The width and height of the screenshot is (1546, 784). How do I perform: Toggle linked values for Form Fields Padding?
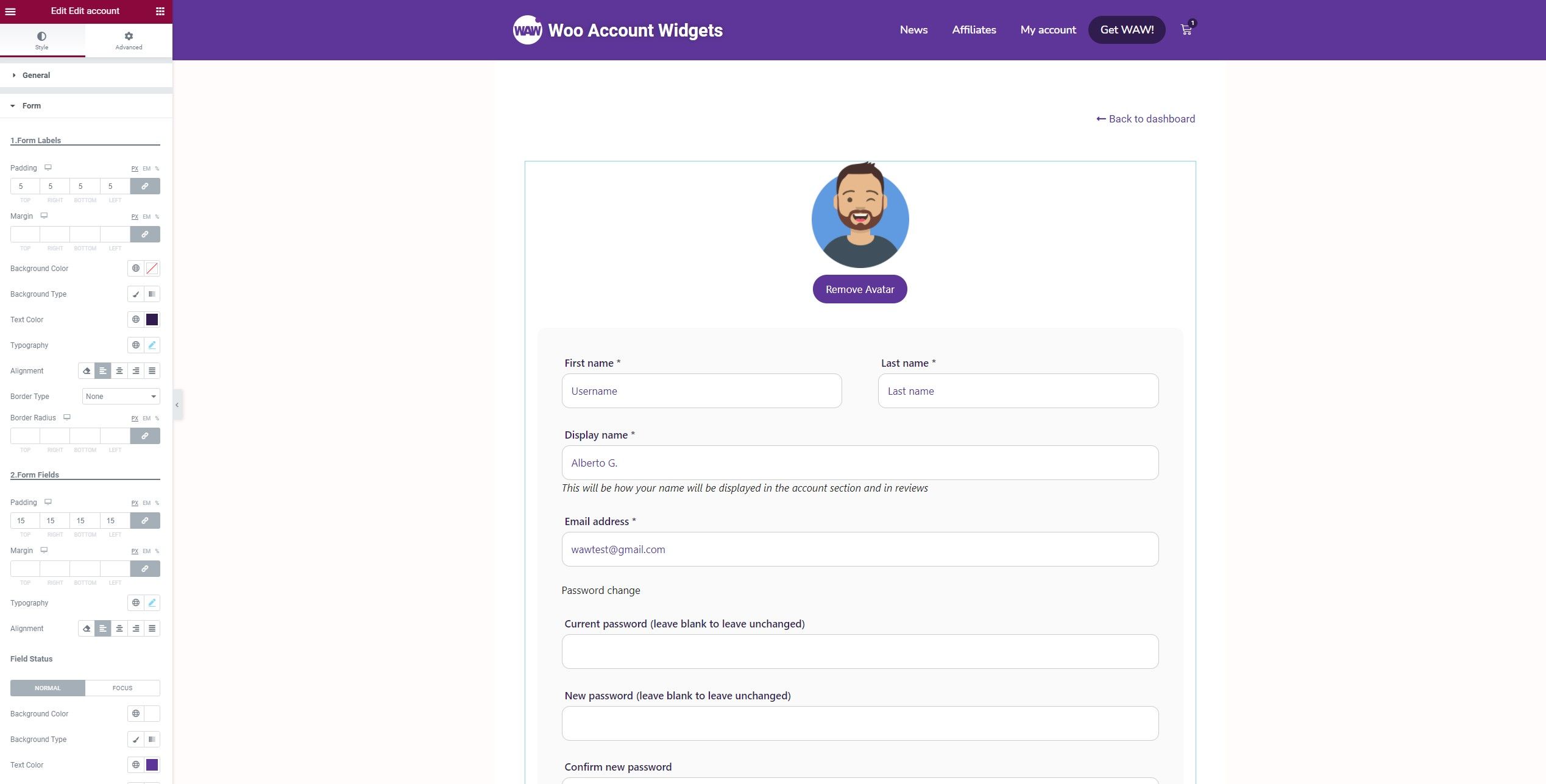click(x=145, y=520)
